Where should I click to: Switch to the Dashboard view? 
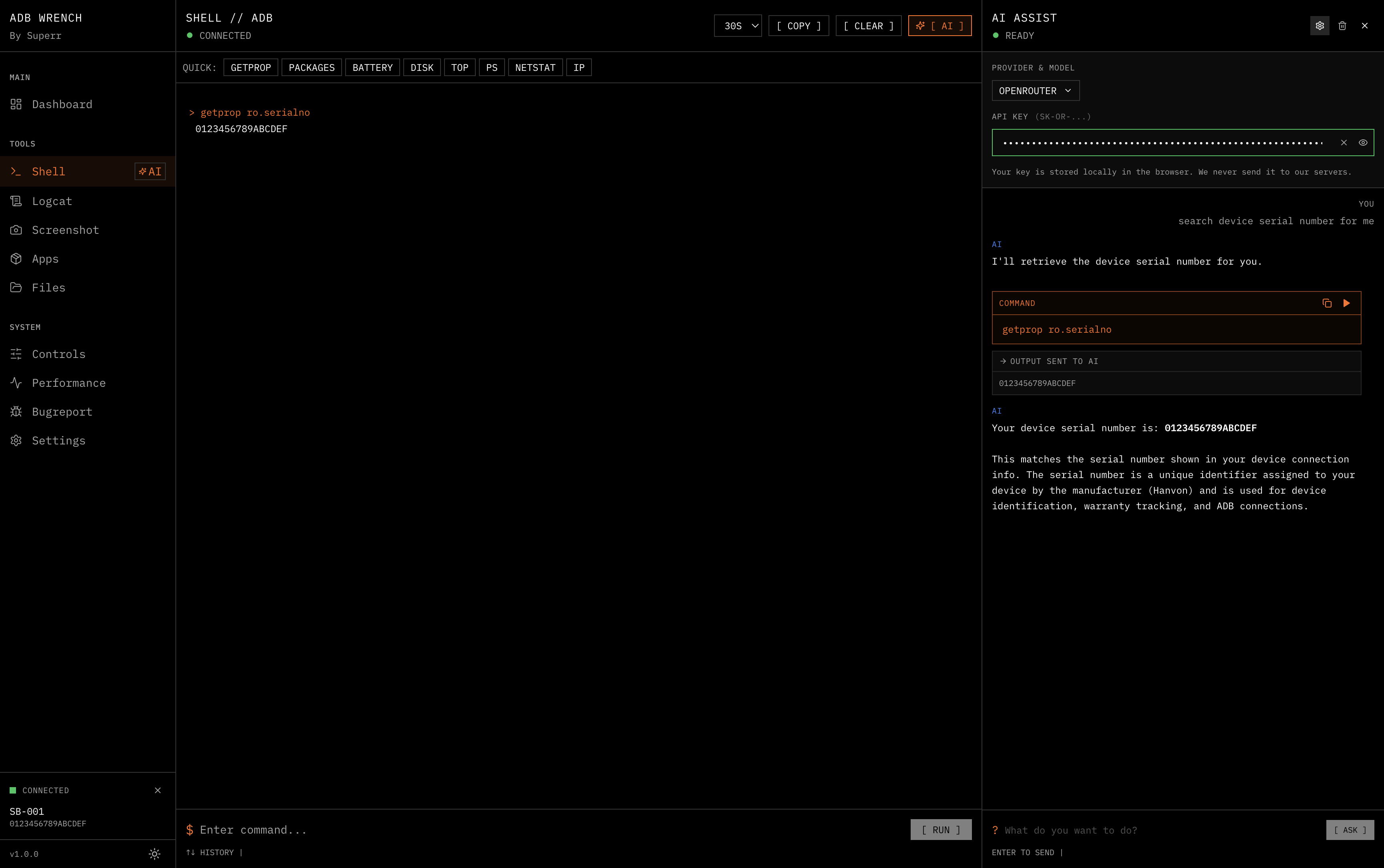pos(62,104)
